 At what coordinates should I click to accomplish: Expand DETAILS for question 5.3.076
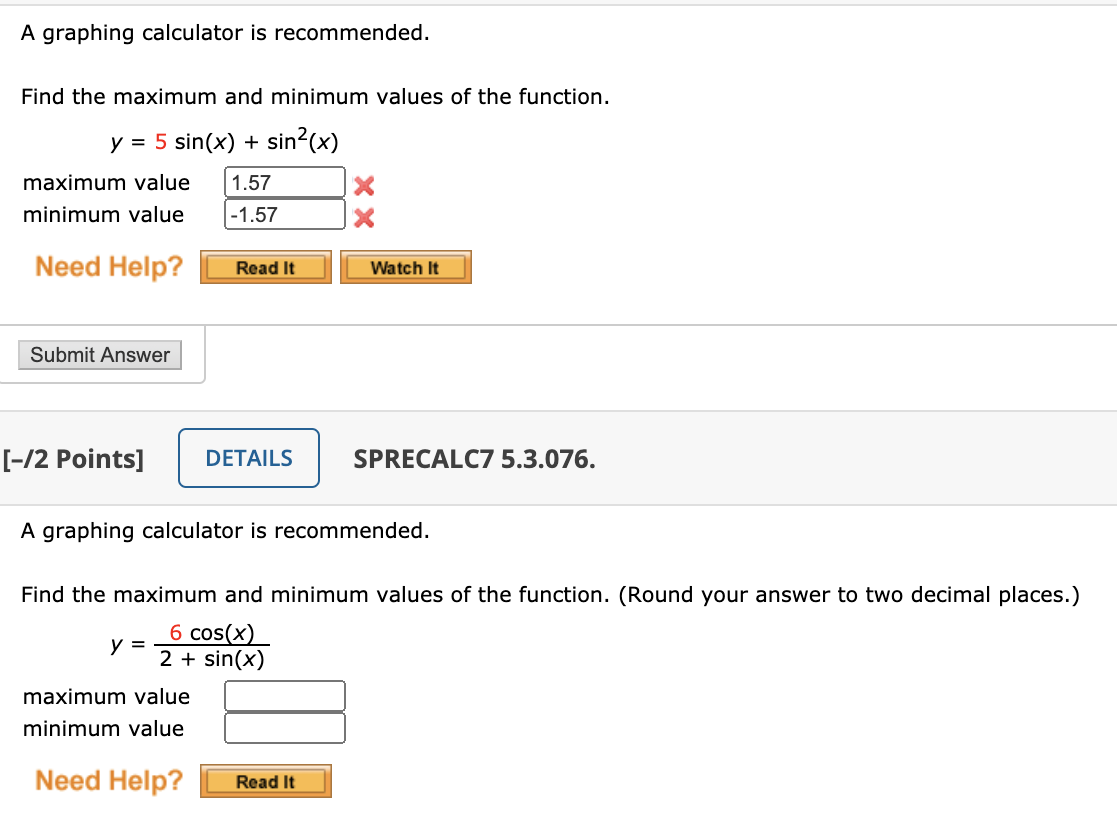coord(249,458)
